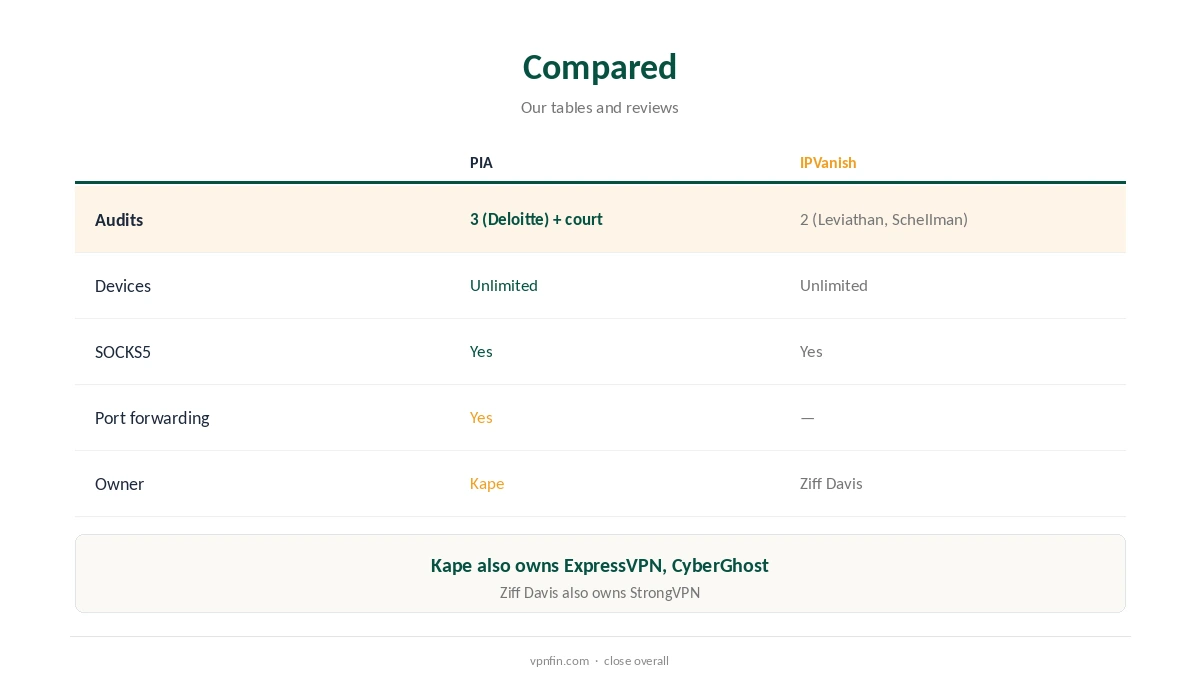Click the 'Compared' heading
Image resolution: width=1200 pixels, height=680 pixels.
pyautogui.click(x=600, y=67)
